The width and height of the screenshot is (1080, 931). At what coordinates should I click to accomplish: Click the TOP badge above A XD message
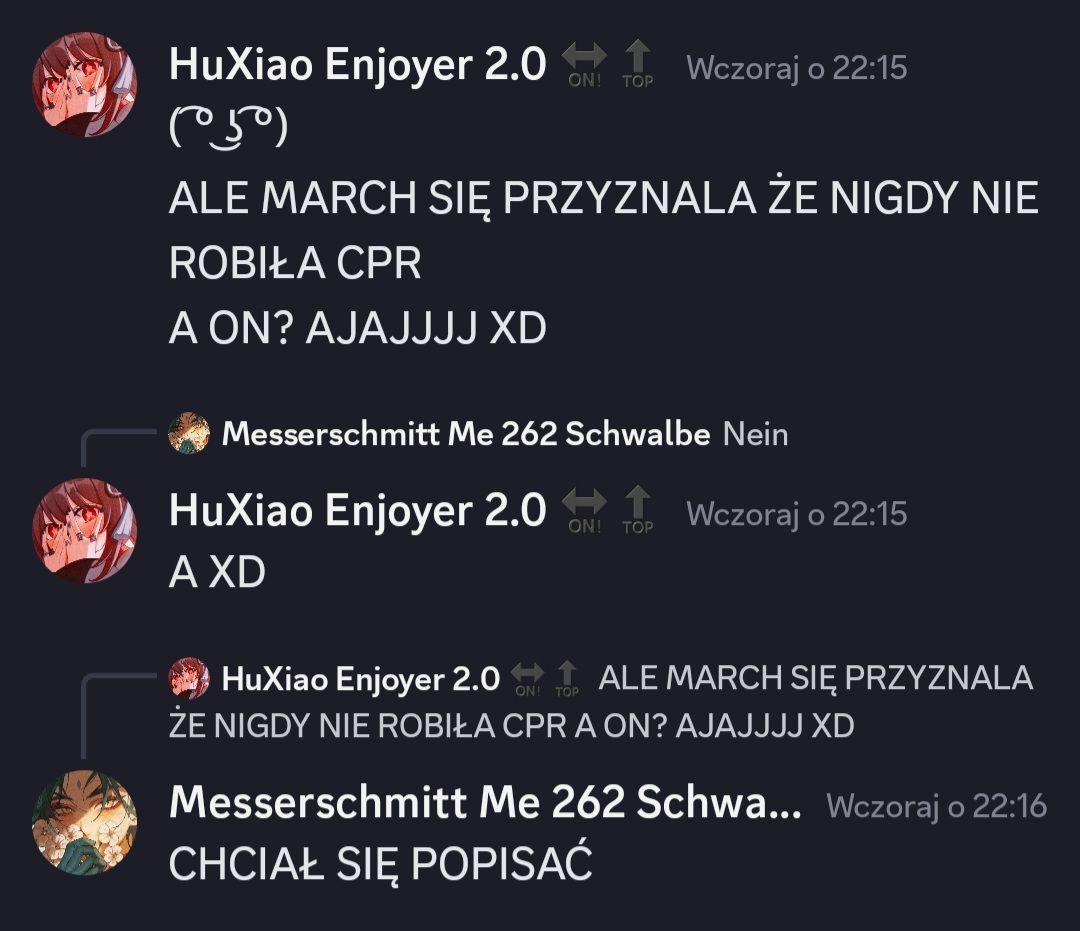638,511
